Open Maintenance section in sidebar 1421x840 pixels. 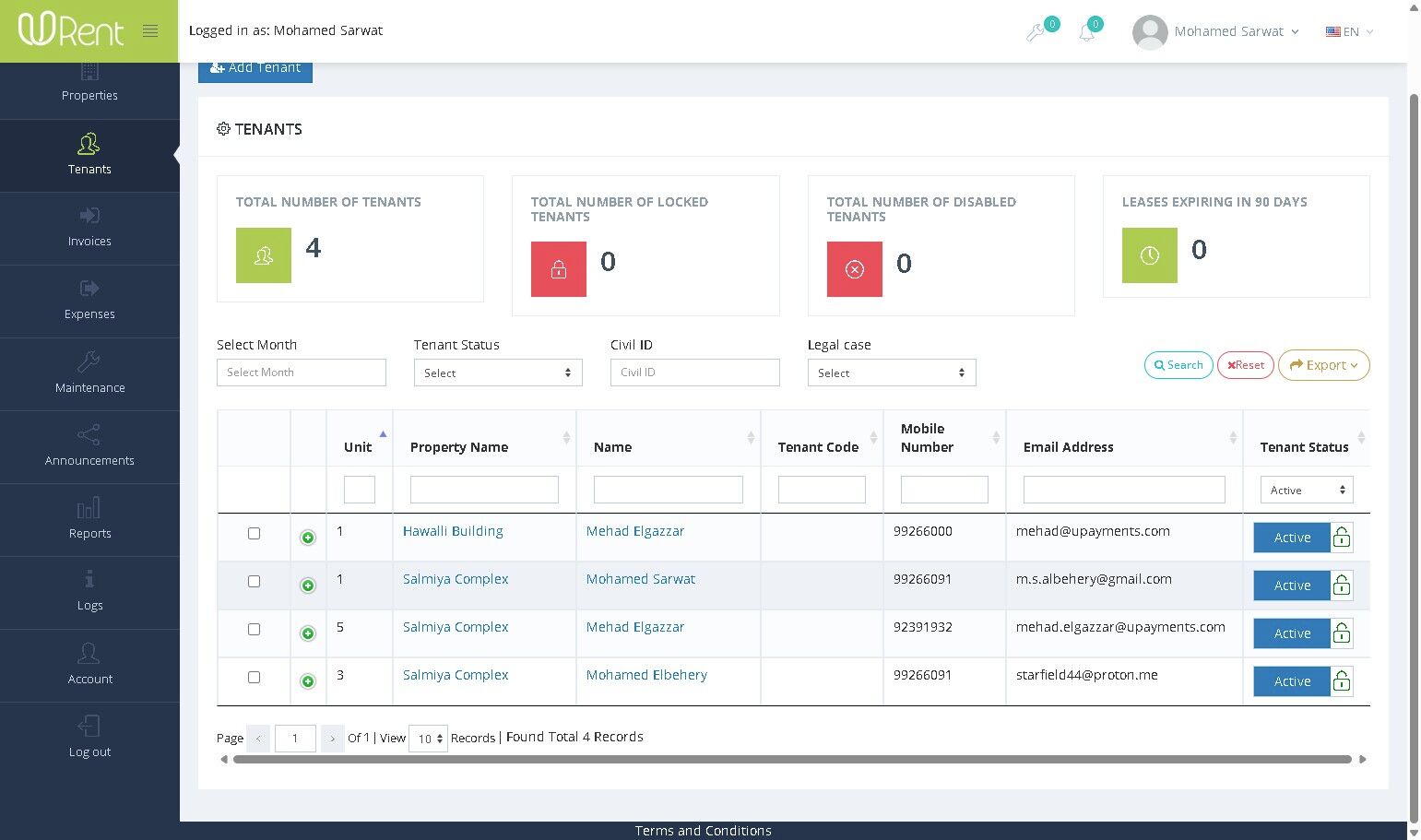[89, 373]
